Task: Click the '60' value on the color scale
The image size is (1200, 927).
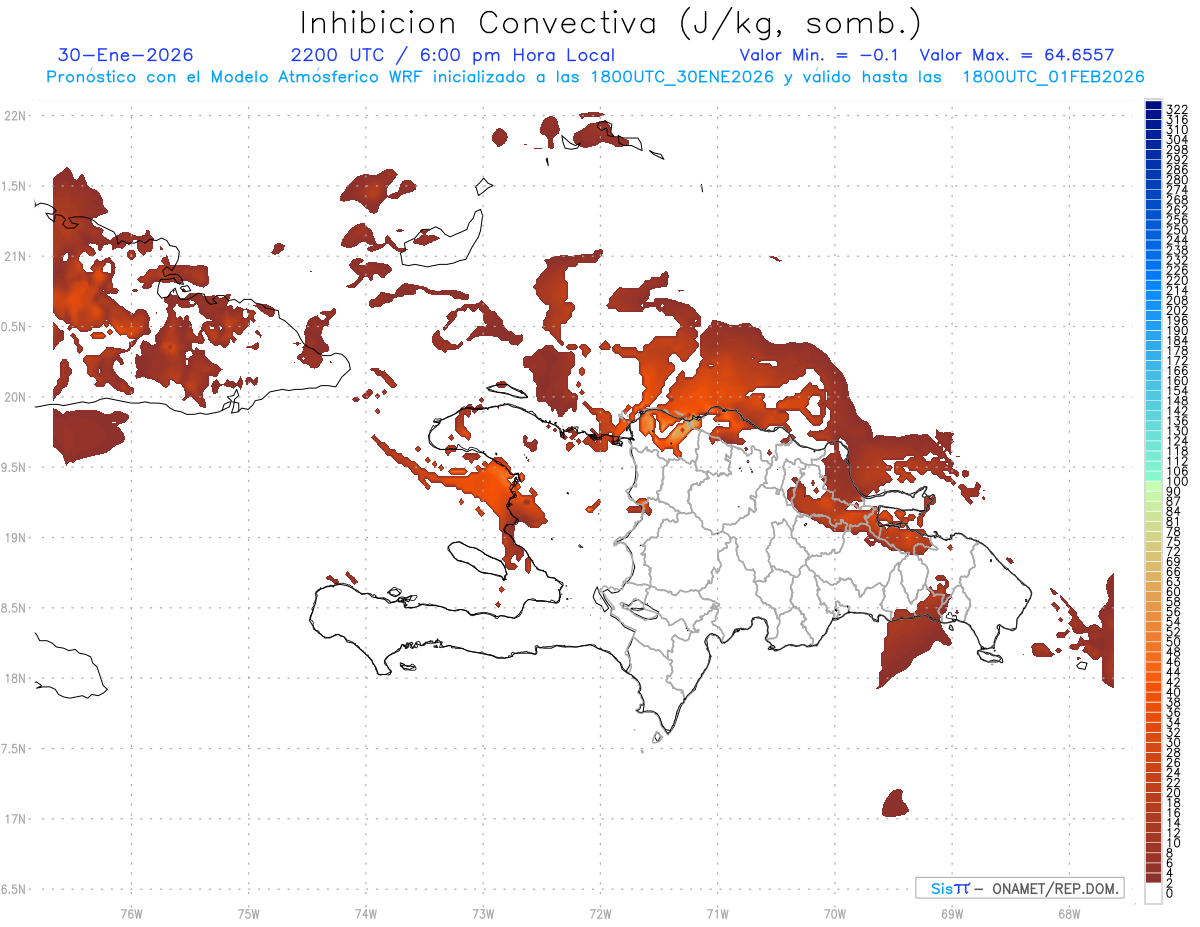Action: 1174,591
